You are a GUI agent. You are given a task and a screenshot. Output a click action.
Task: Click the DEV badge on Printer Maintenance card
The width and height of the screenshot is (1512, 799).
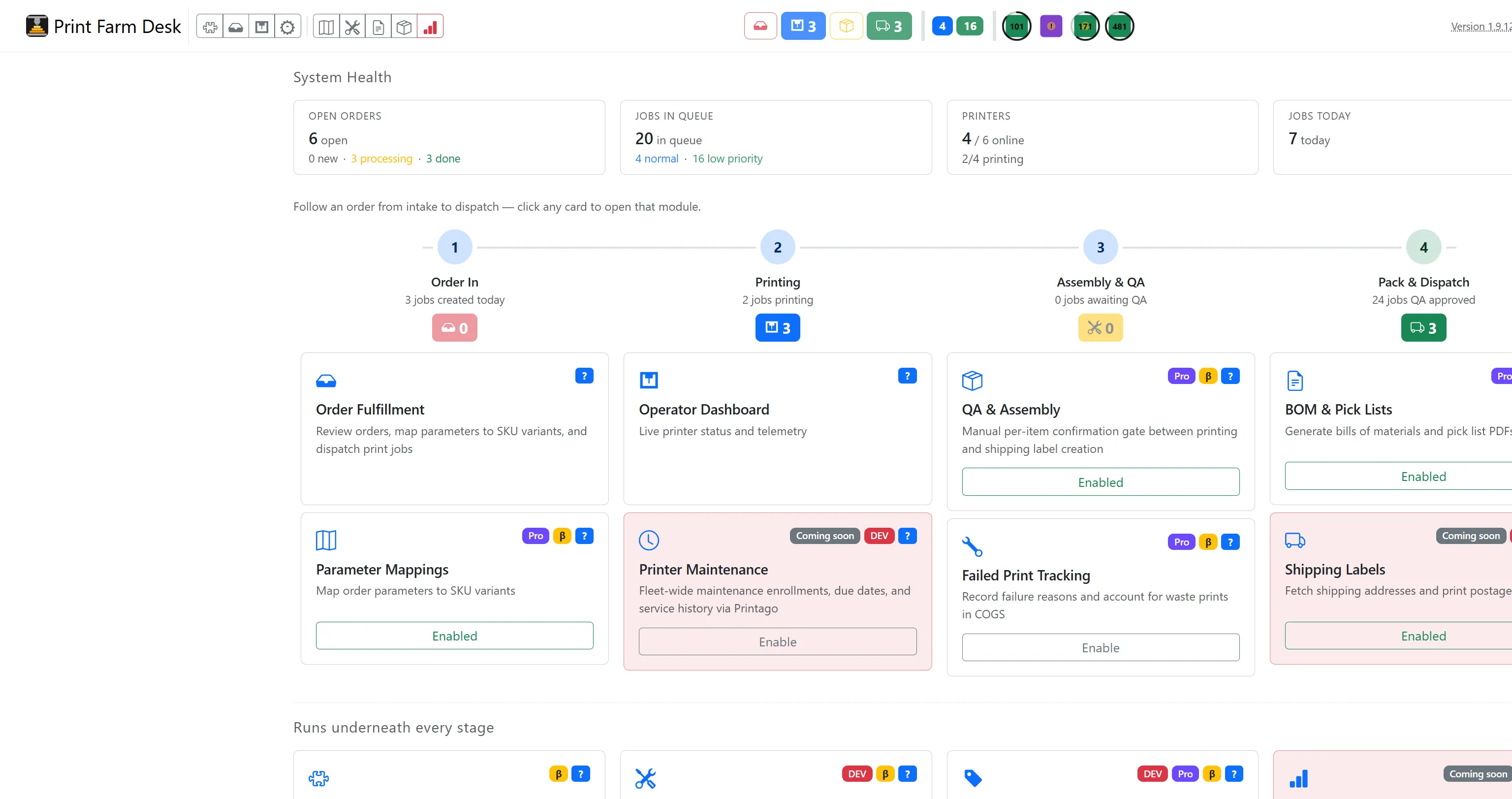(x=879, y=536)
